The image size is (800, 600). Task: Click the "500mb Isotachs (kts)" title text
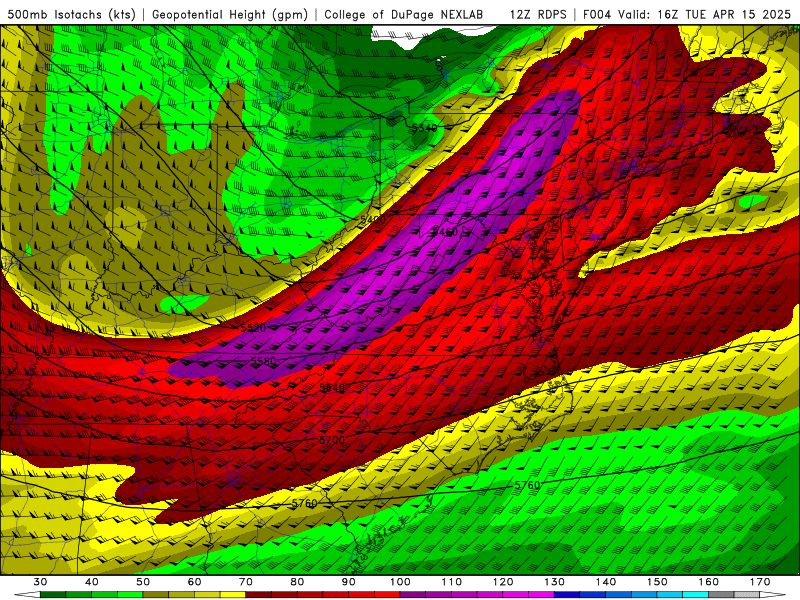pos(72,14)
